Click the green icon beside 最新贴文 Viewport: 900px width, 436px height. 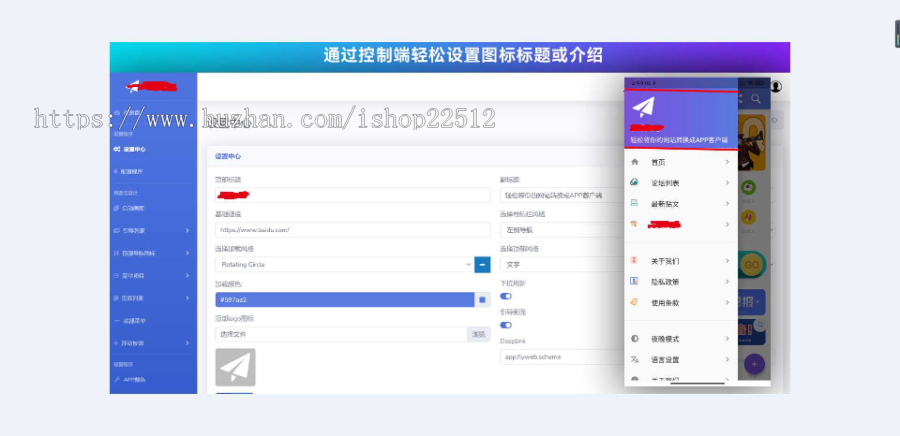click(634, 203)
